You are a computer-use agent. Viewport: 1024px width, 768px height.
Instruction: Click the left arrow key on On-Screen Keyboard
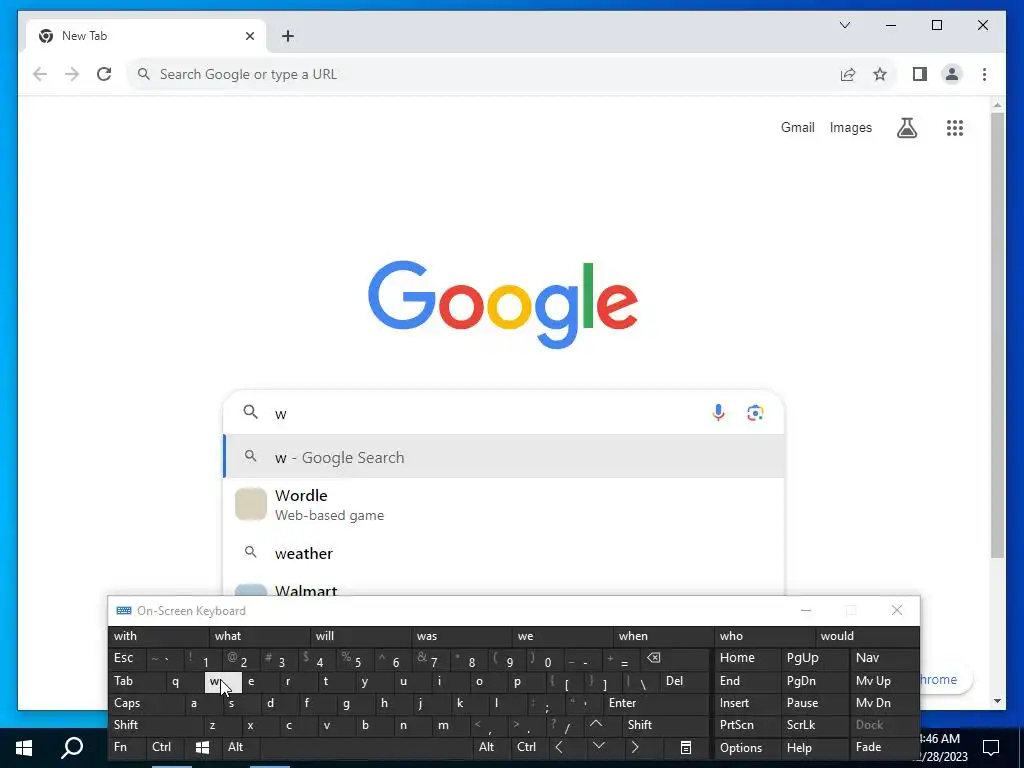pyautogui.click(x=559, y=748)
